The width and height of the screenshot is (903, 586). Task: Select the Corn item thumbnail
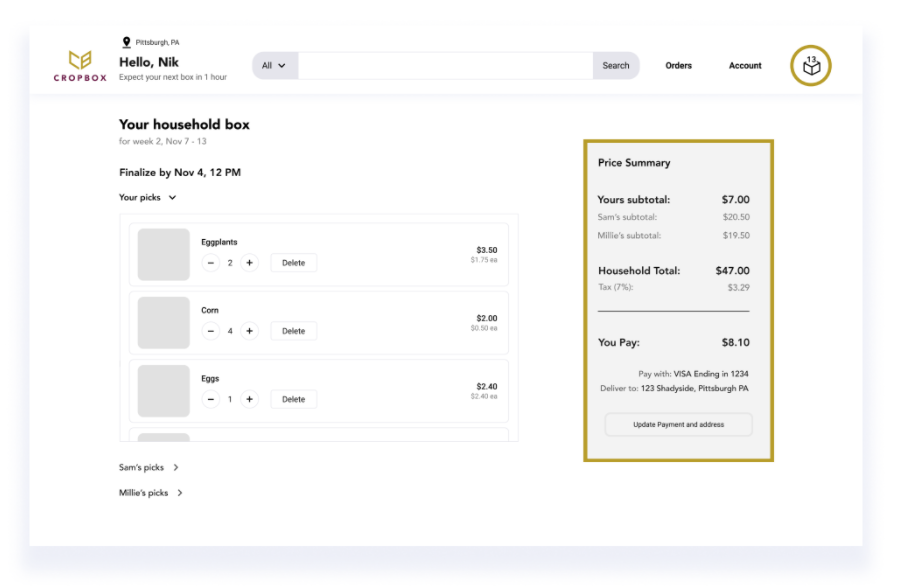tap(164, 323)
